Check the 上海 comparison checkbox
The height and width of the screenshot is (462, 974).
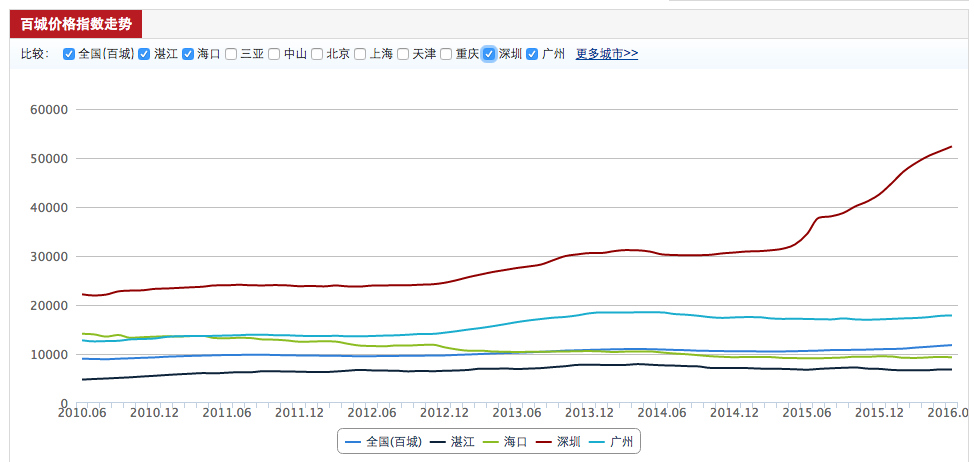click(x=360, y=54)
